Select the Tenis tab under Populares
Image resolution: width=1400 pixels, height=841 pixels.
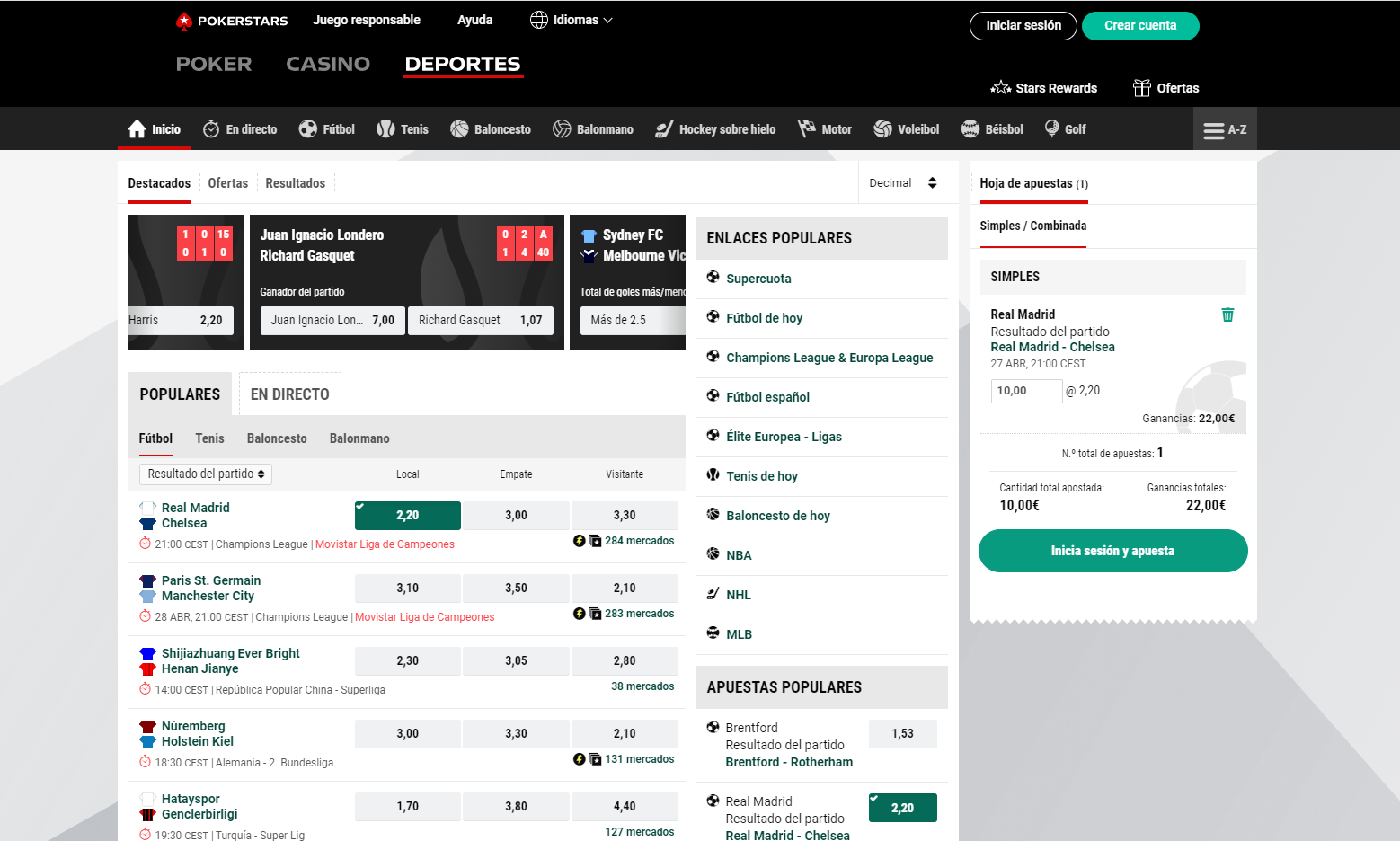coord(209,438)
